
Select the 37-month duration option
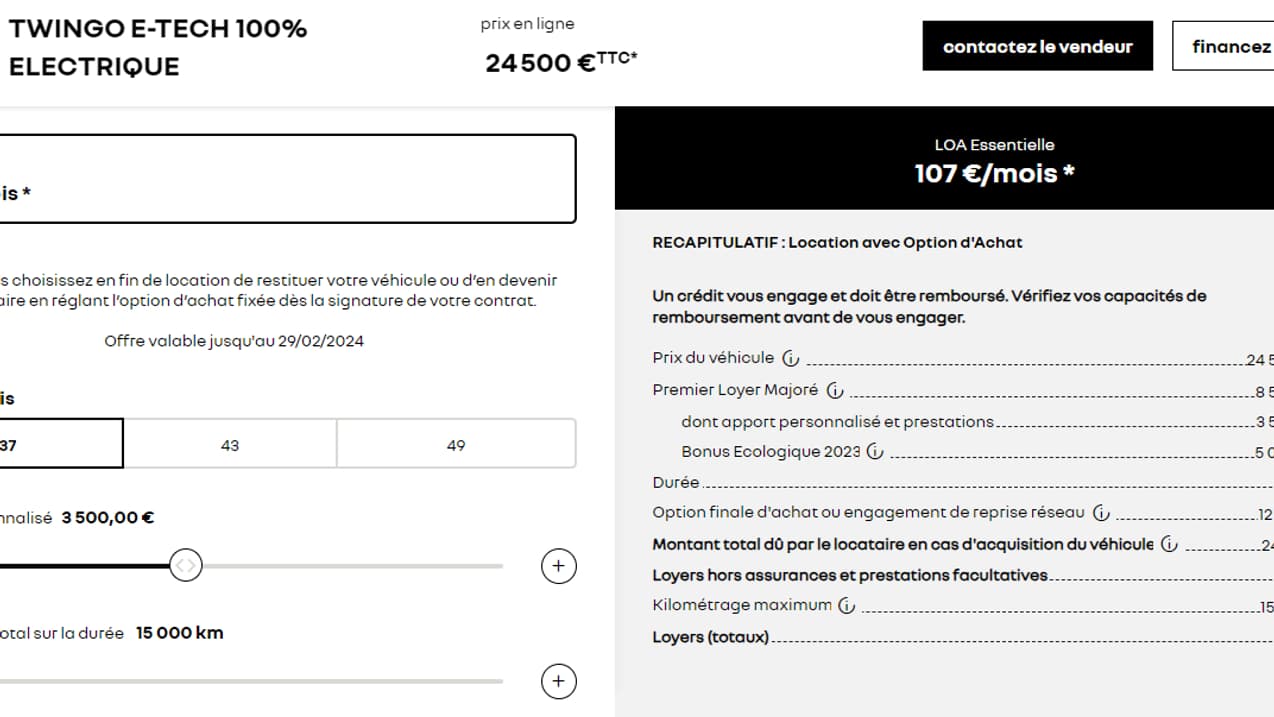[60, 443]
